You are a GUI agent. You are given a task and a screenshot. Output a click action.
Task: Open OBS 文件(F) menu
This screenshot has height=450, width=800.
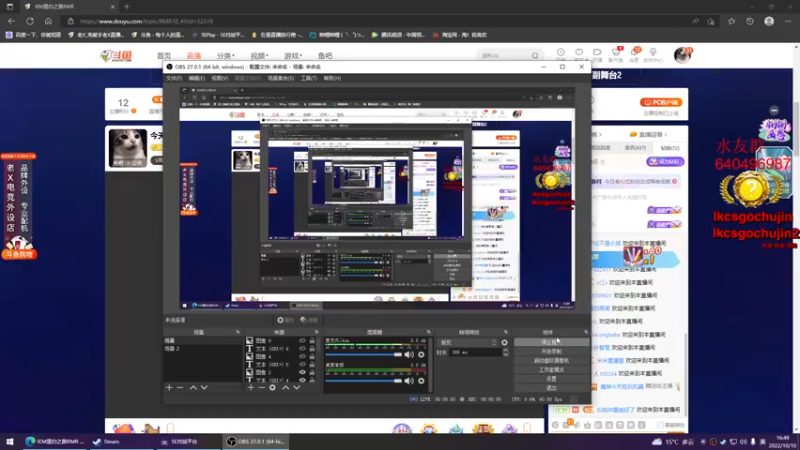tap(173, 78)
